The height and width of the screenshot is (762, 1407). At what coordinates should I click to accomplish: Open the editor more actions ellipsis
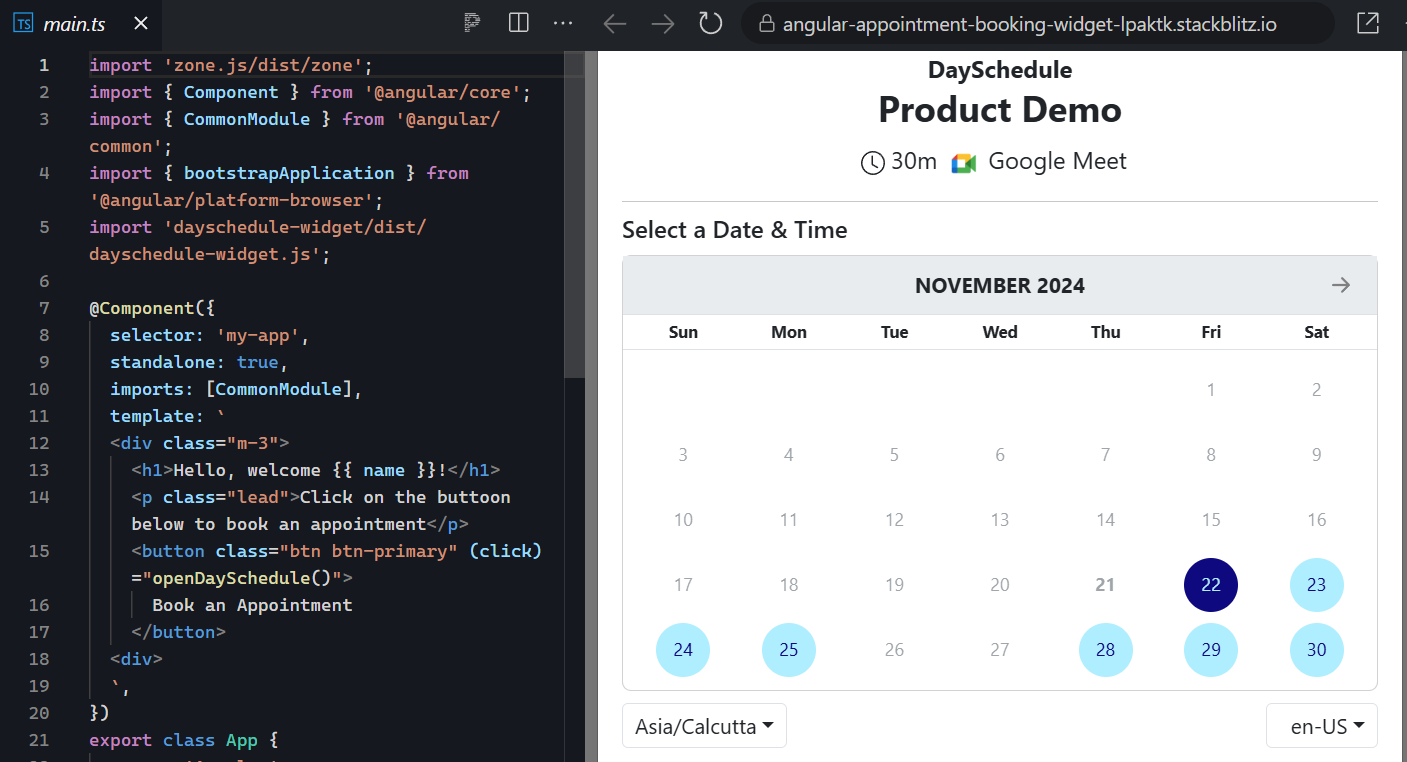(x=563, y=22)
